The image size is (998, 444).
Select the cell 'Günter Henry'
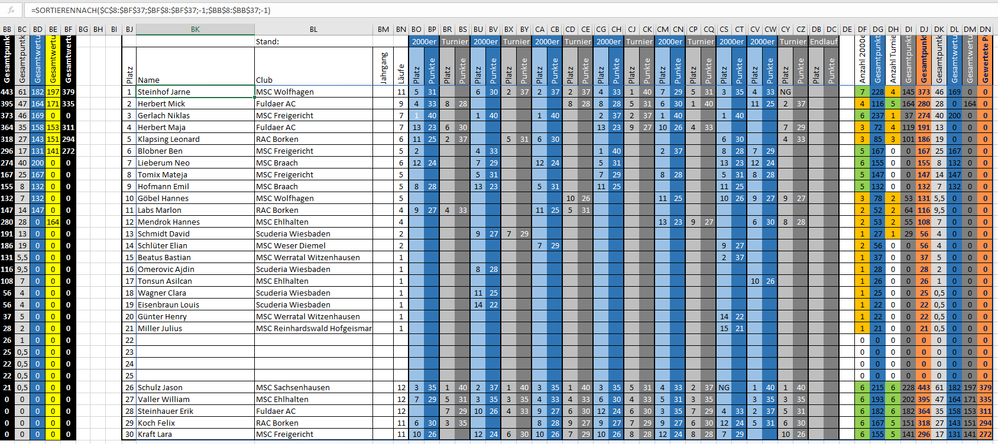[195, 317]
